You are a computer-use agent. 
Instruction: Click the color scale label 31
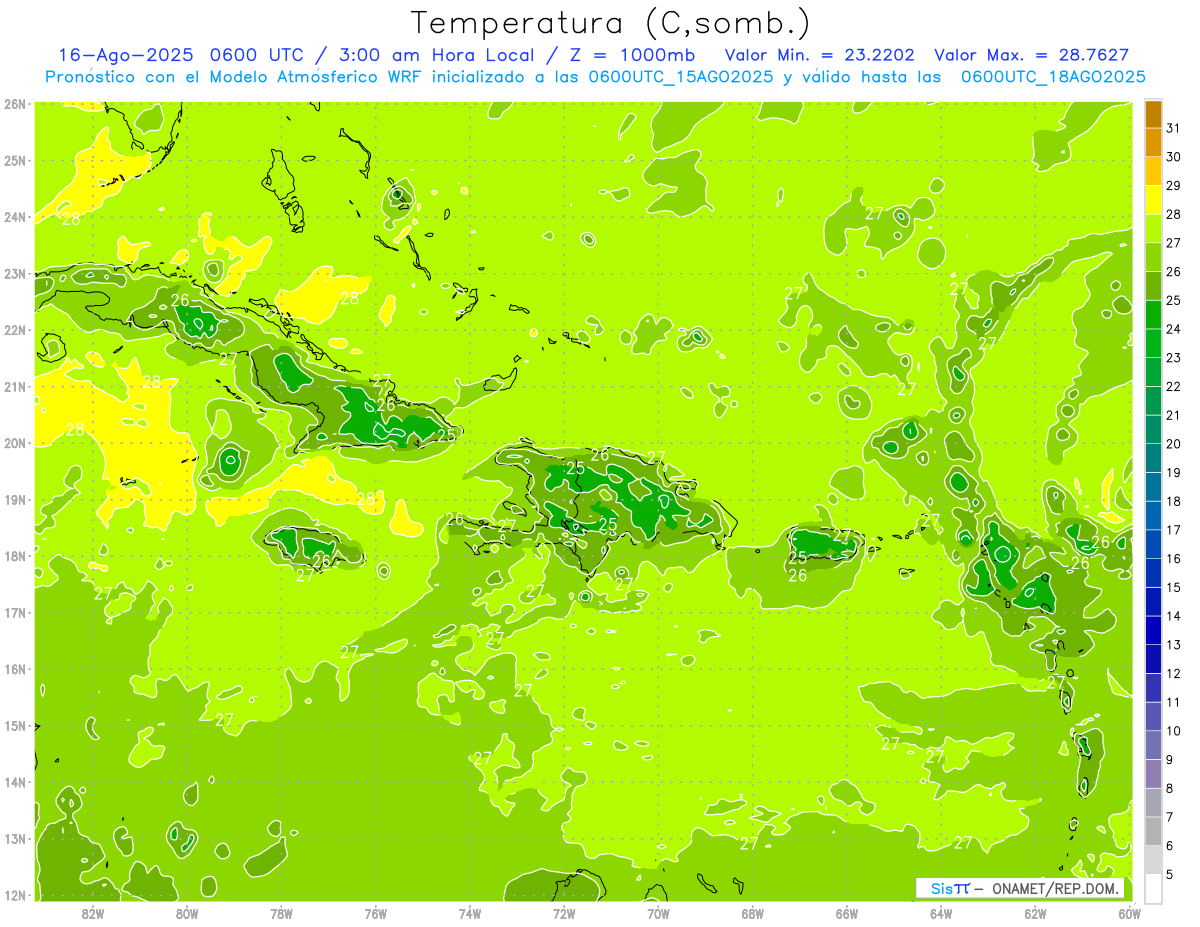(x=1174, y=128)
